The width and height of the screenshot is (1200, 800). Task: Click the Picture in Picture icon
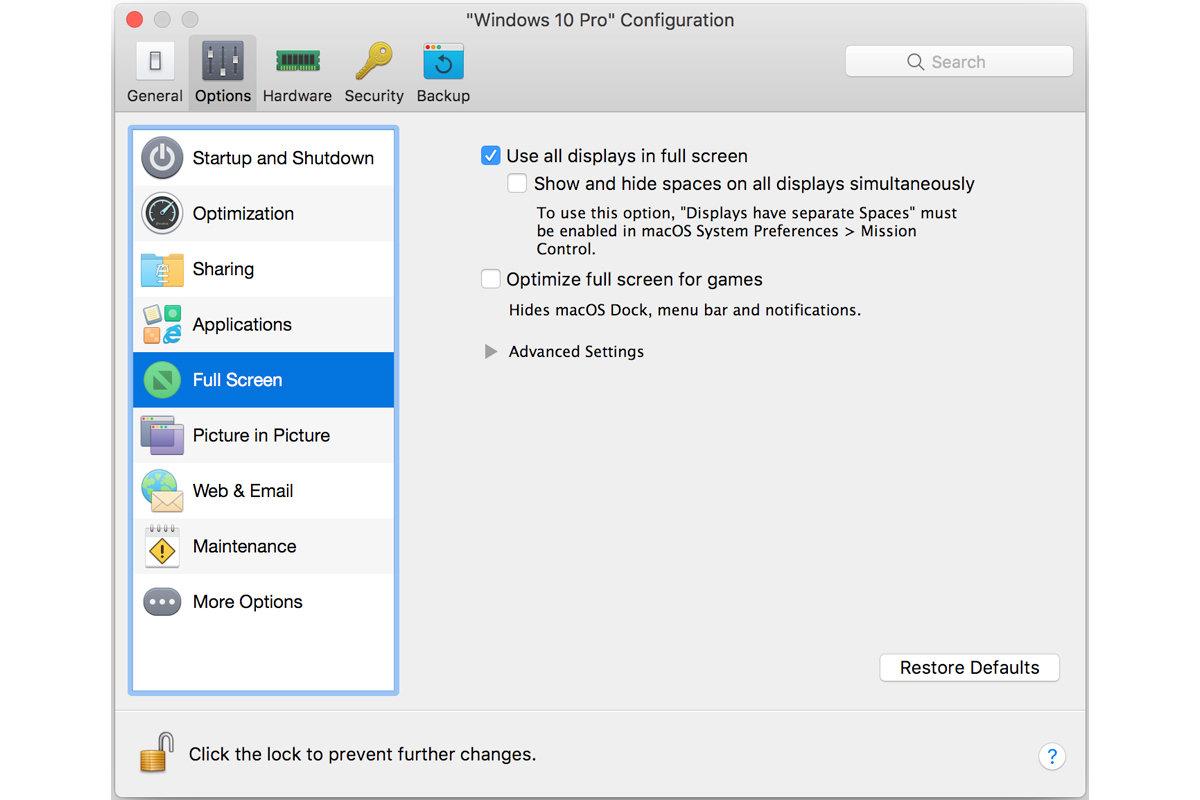(161, 435)
